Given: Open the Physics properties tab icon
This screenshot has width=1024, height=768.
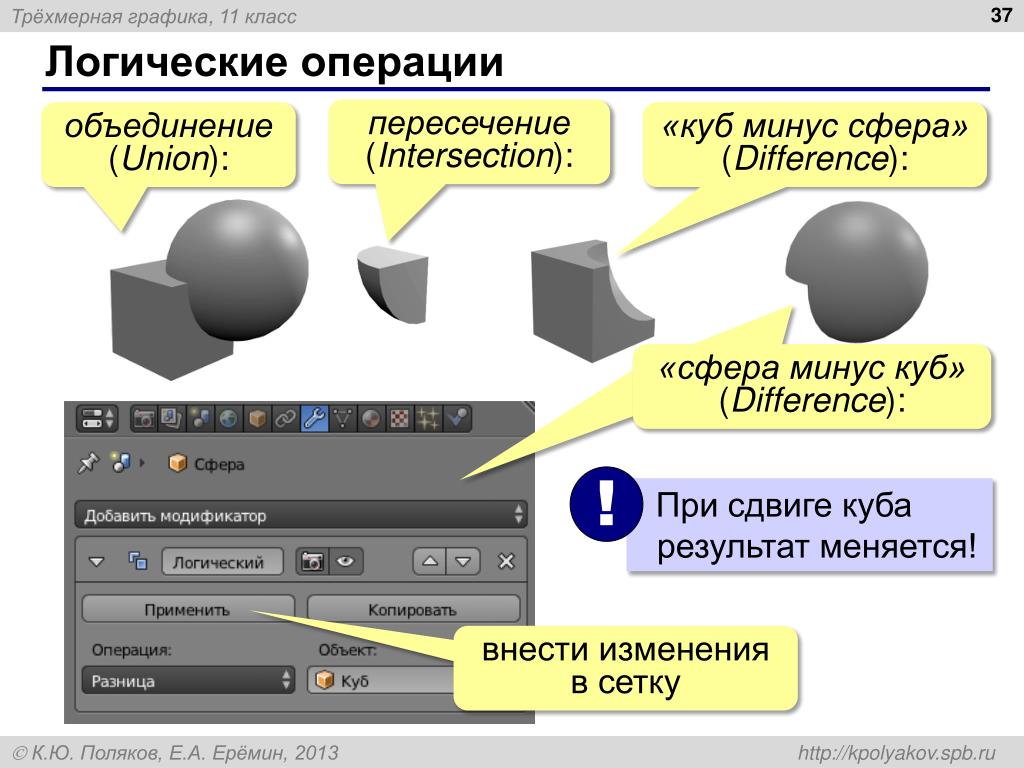Looking at the screenshot, I should pos(456,419).
